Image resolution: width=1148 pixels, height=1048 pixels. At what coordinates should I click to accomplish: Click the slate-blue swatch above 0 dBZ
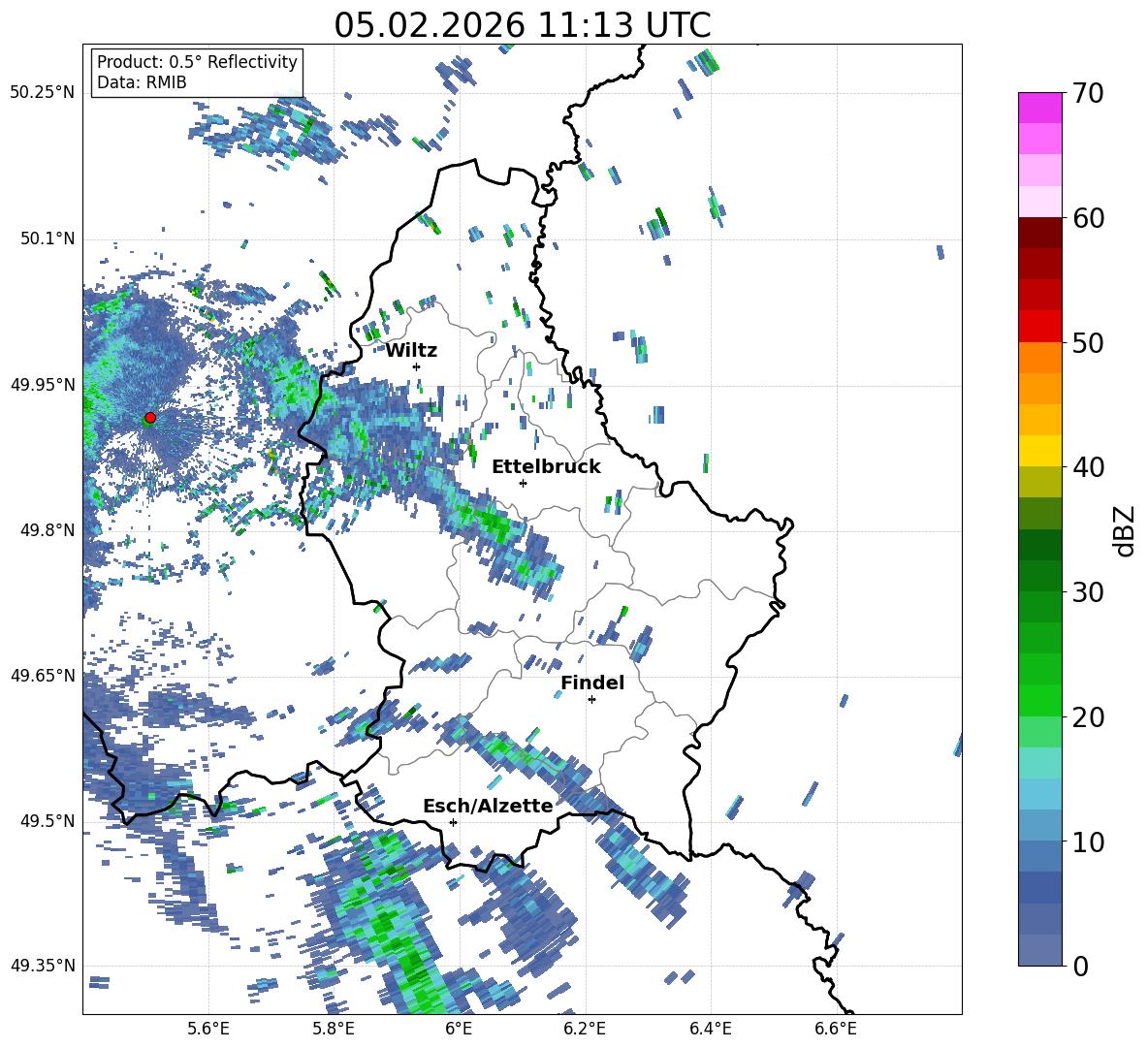1039,950
